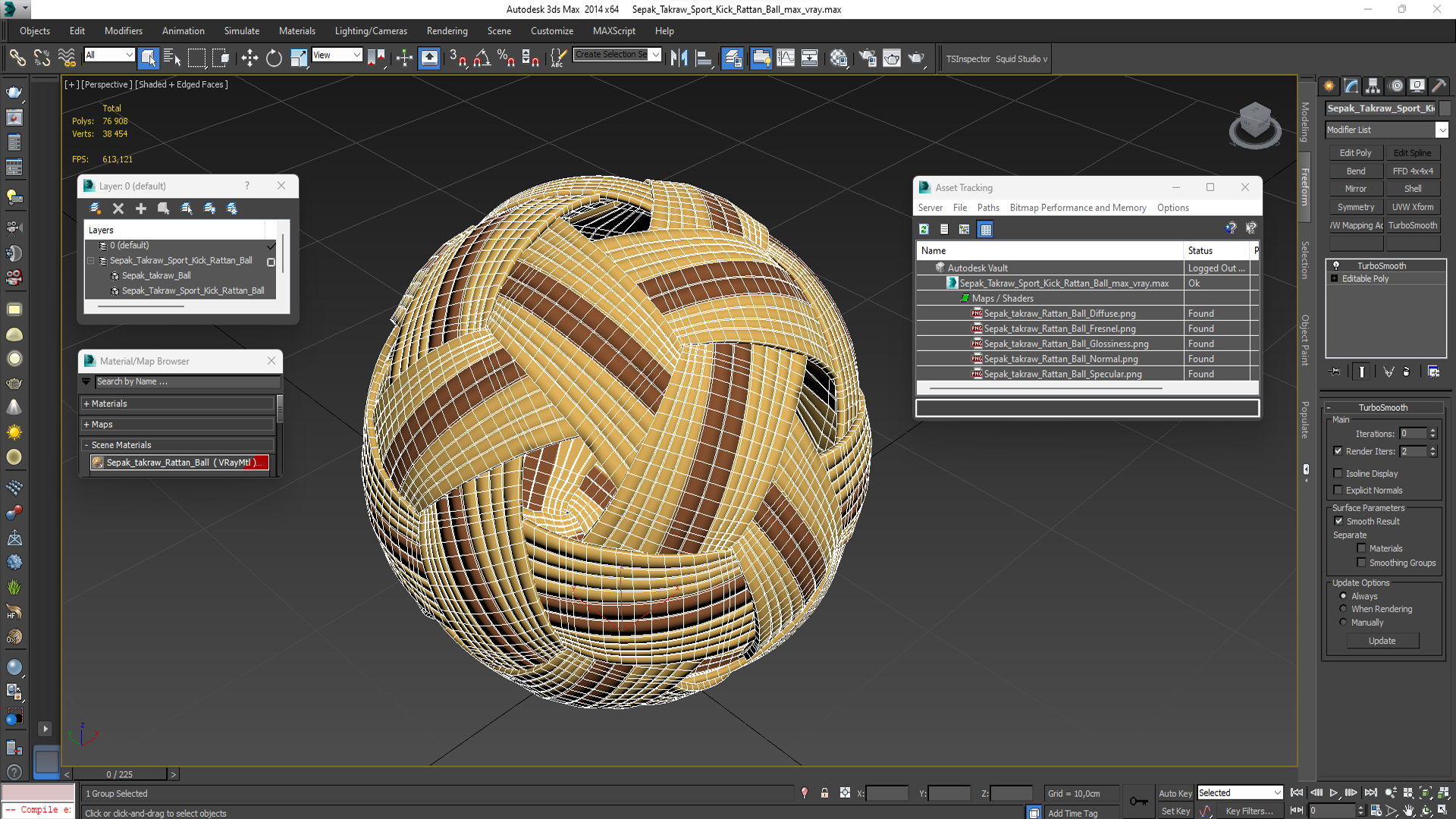
Task: Expand the Materials group in browser
Action: [86, 403]
